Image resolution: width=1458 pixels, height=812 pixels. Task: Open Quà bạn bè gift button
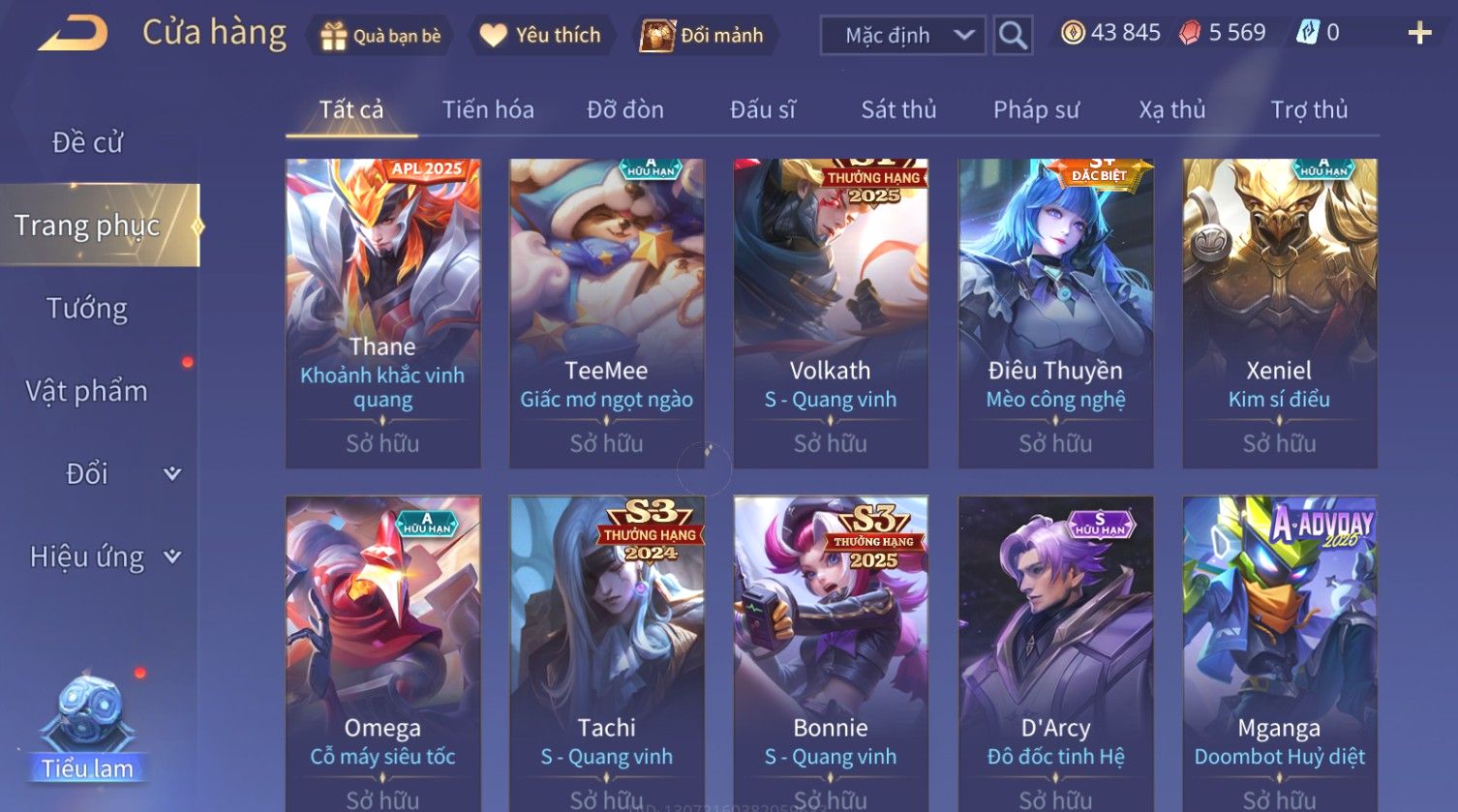[x=380, y=36]
